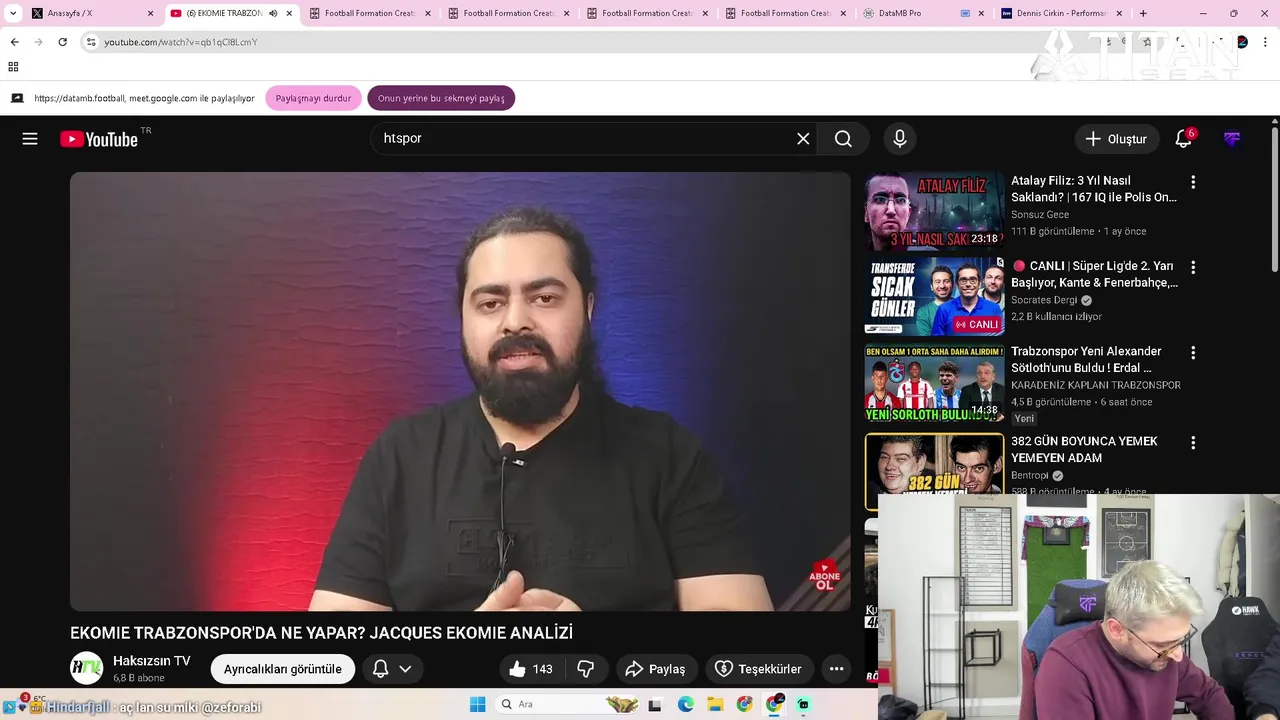Open a new browser tab
Image resolution: width=1280 pixels, height=720 pixels.
(1143, 13)
